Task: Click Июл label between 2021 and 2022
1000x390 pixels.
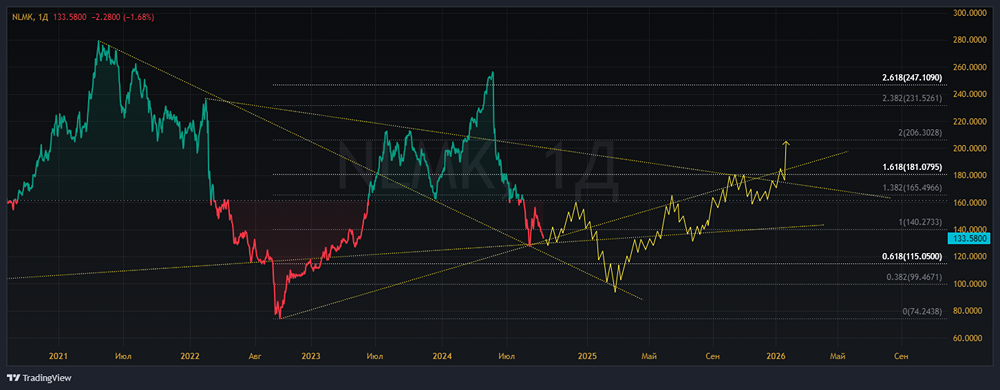Action: (124, 356)
